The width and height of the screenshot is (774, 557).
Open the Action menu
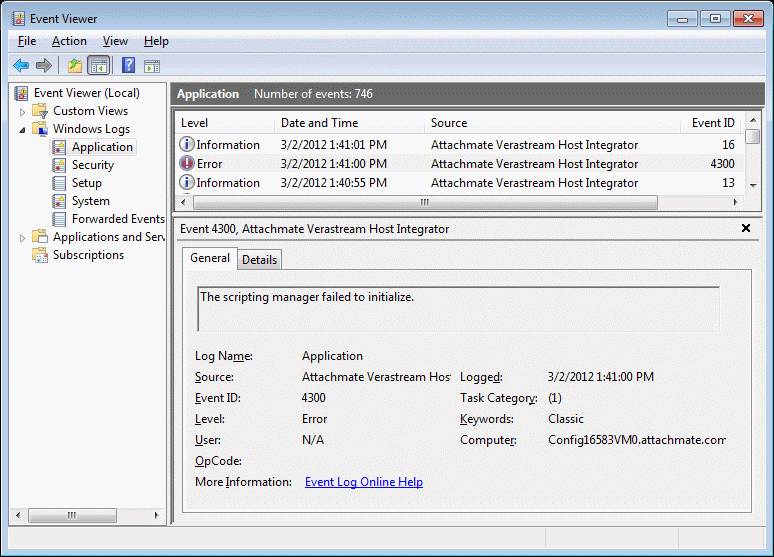(69, 41)
